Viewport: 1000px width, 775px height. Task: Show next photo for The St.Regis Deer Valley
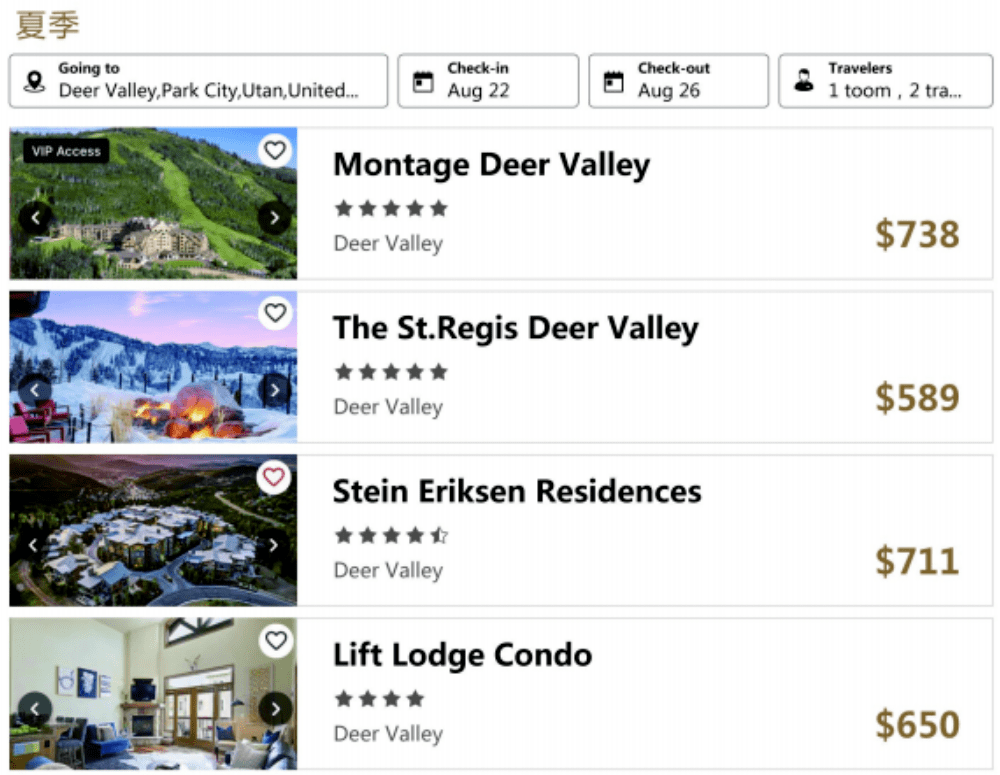[274, 390]
